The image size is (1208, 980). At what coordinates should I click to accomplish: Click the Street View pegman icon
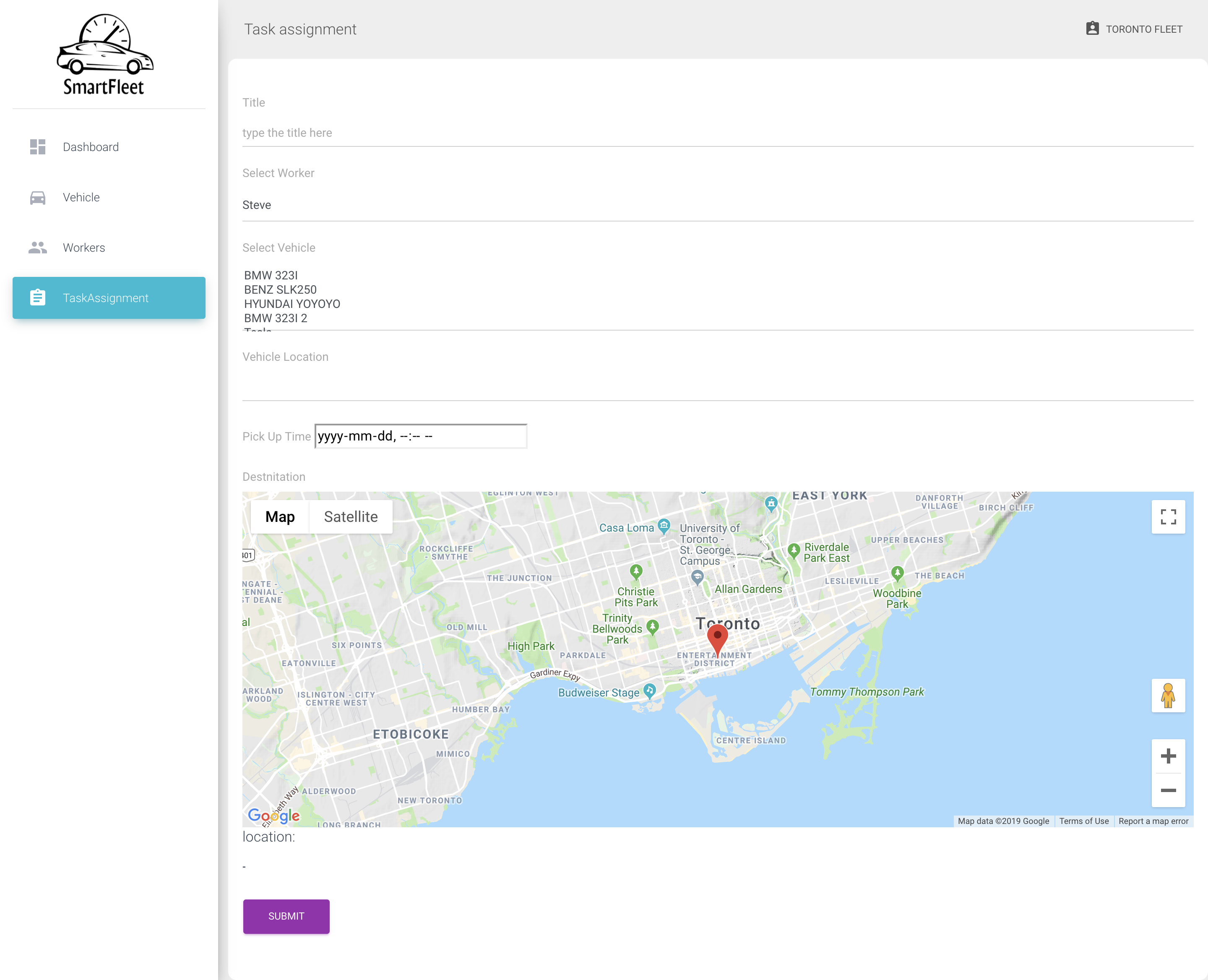coord(1168,696)
